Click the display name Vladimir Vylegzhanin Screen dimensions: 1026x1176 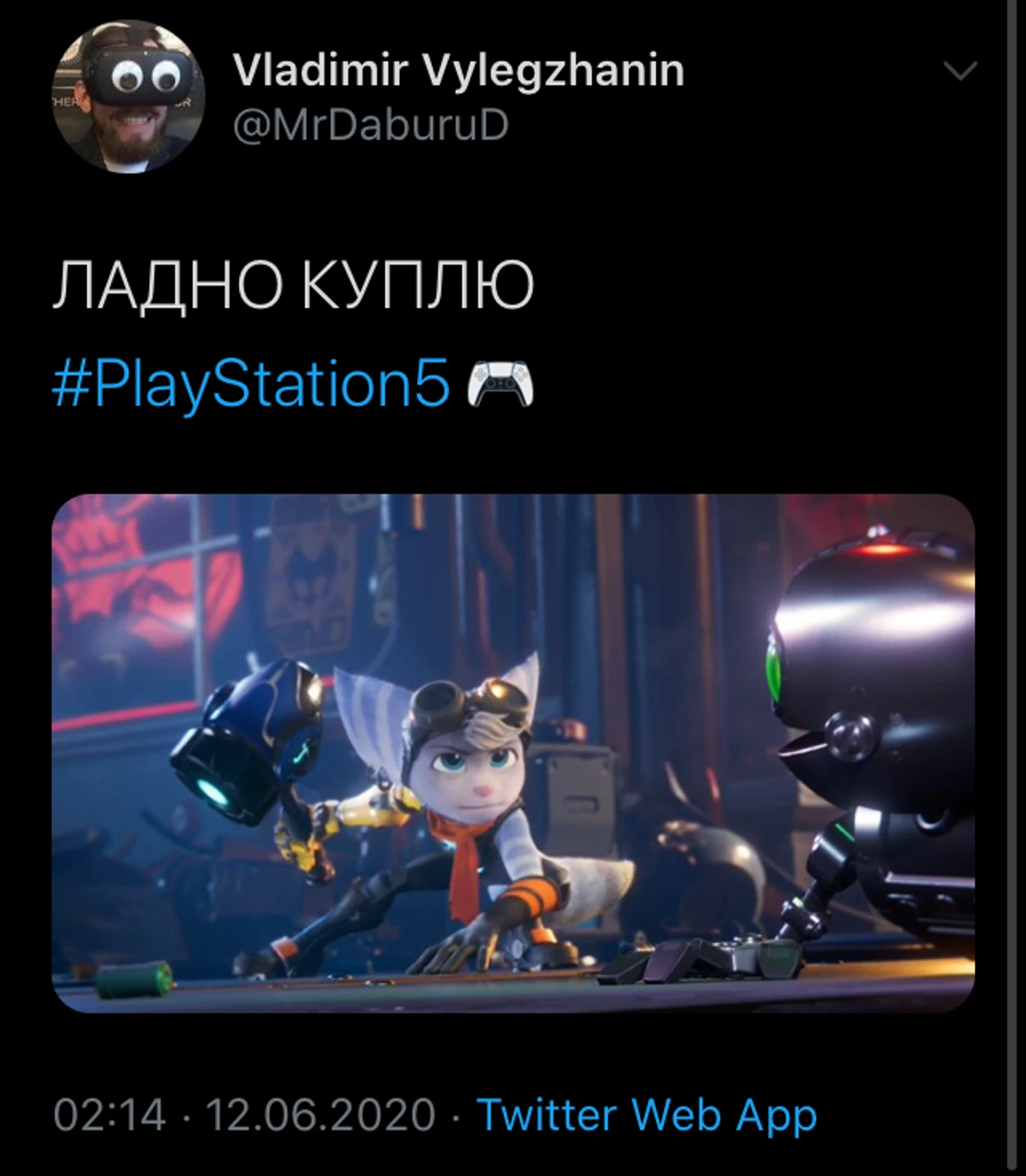458,70
